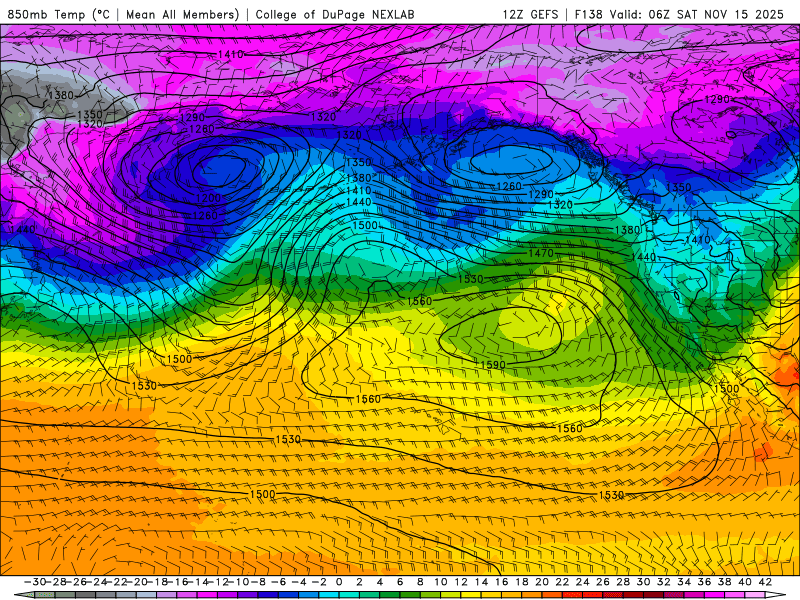800x600 pixels.
Task: Select the -20 value on the color scale
Action: tap(137, 582)
